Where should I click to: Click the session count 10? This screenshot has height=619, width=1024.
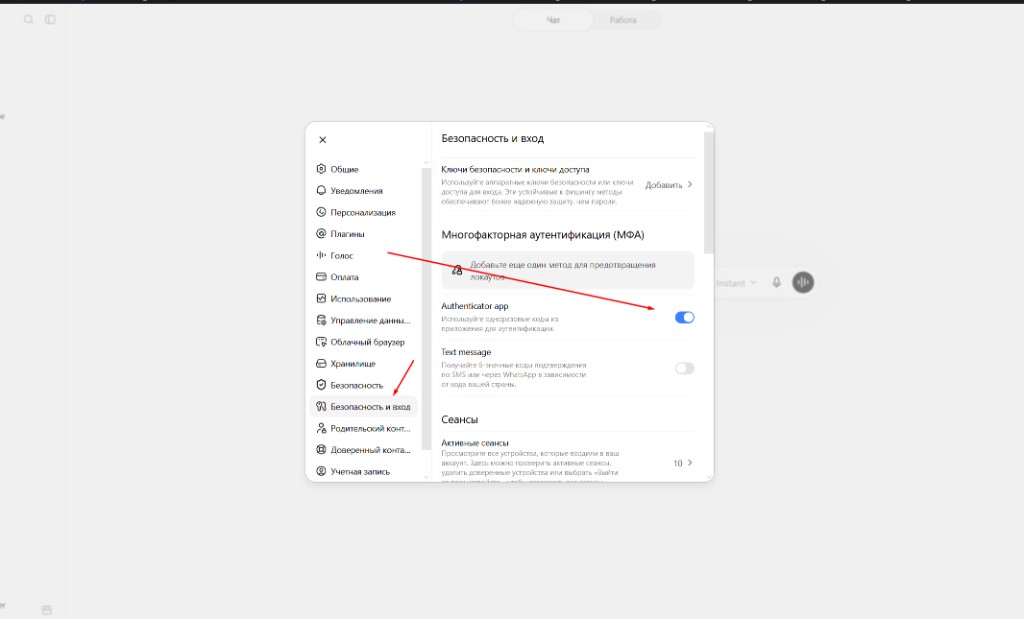click(x=678, y=463)
